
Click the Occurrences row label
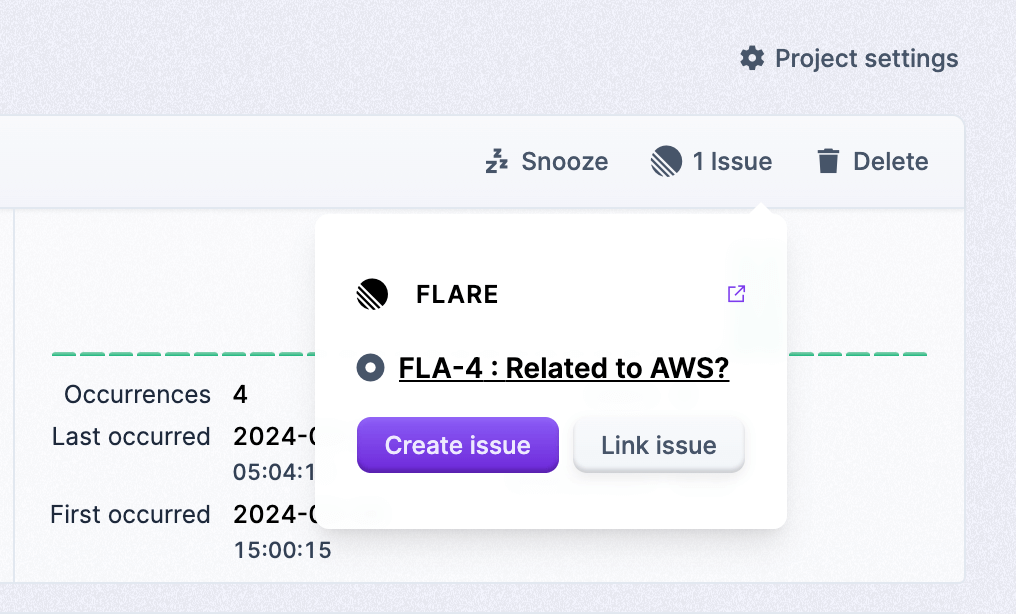click(136, 394)
